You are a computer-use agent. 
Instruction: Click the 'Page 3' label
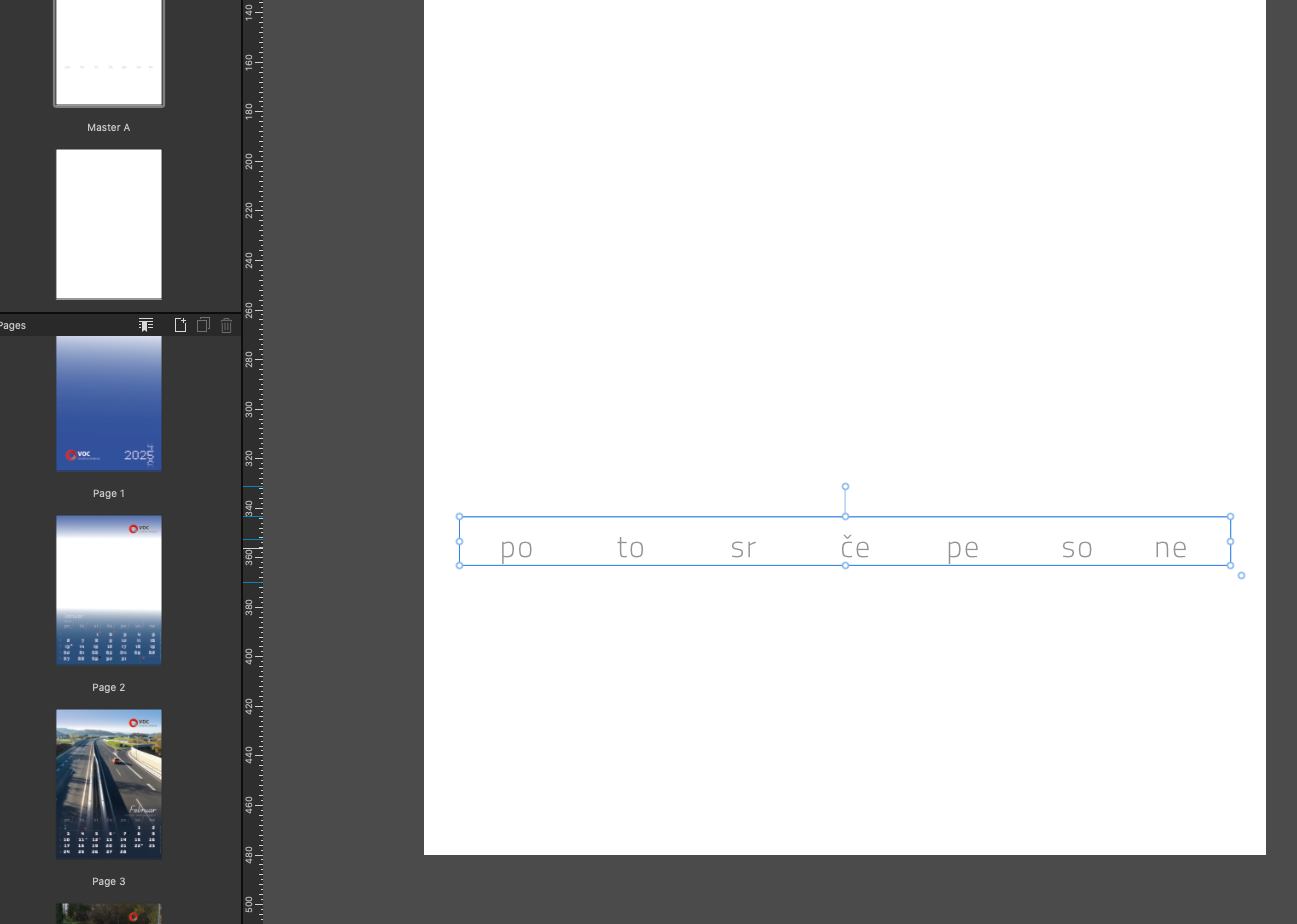(x=109, y=882)
